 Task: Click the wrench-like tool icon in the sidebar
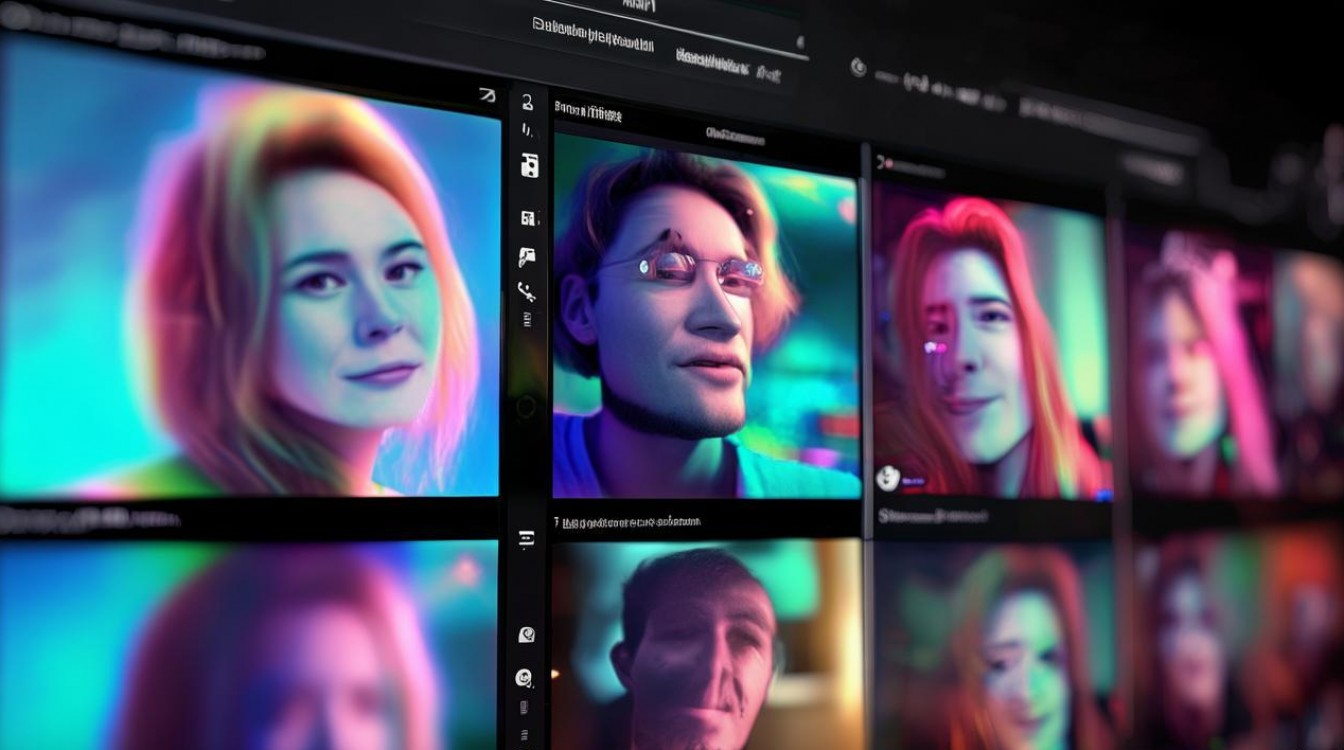(x=526, y=292)
